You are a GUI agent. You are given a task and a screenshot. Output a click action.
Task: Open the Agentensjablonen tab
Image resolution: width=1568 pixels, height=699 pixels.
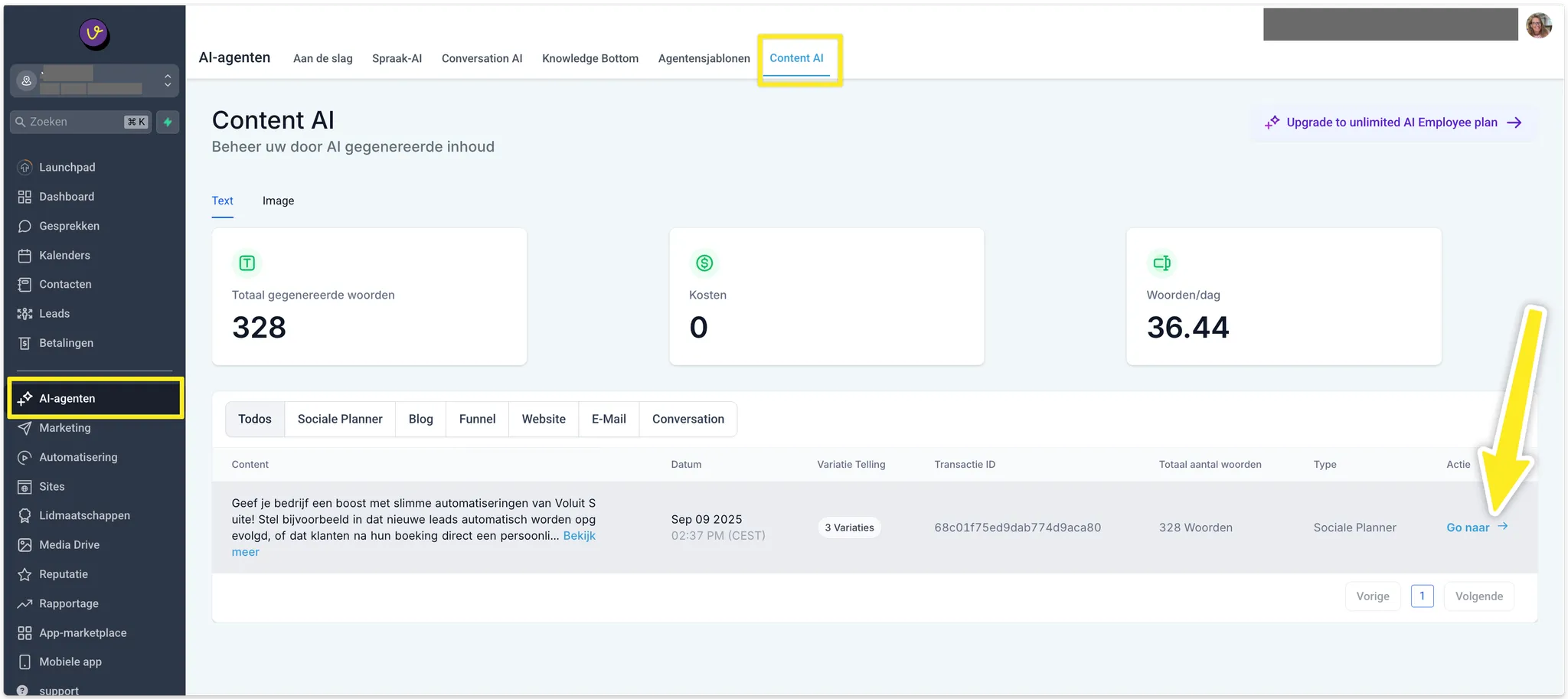point(704,58)
